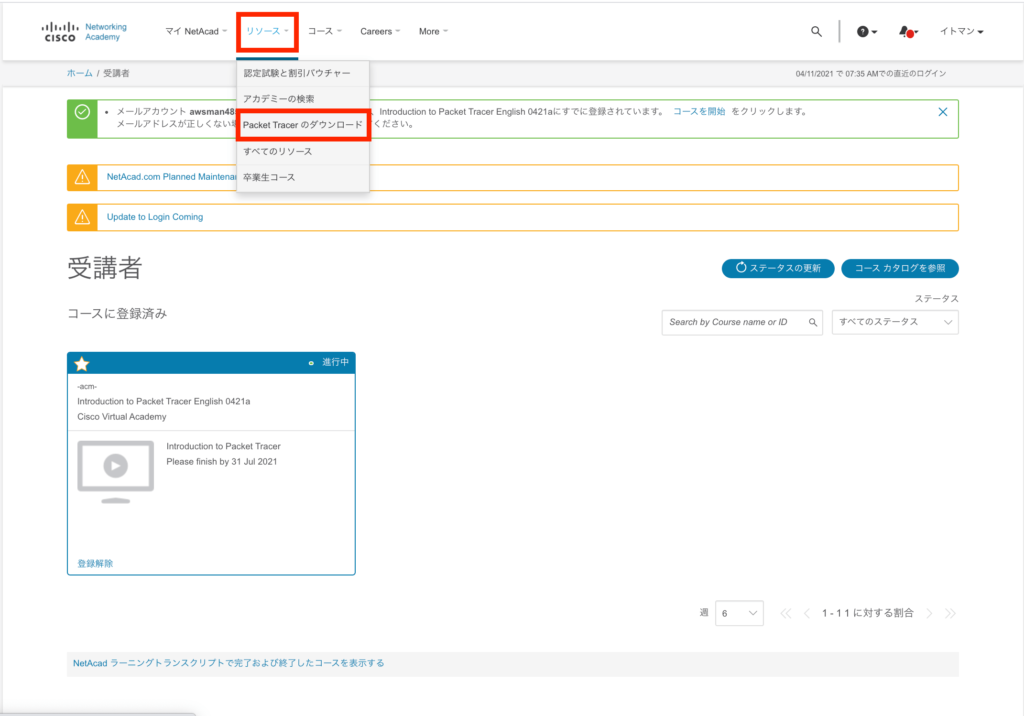1024x716 pixels.
Task: Click the ステータスの更新 button
Action: pos(778,268)
